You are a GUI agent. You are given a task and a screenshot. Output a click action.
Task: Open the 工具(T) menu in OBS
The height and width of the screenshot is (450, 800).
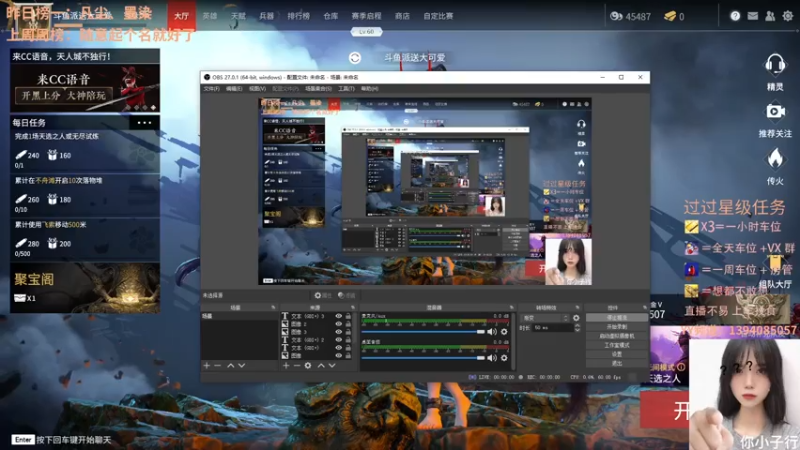click(x=346, y=89)
